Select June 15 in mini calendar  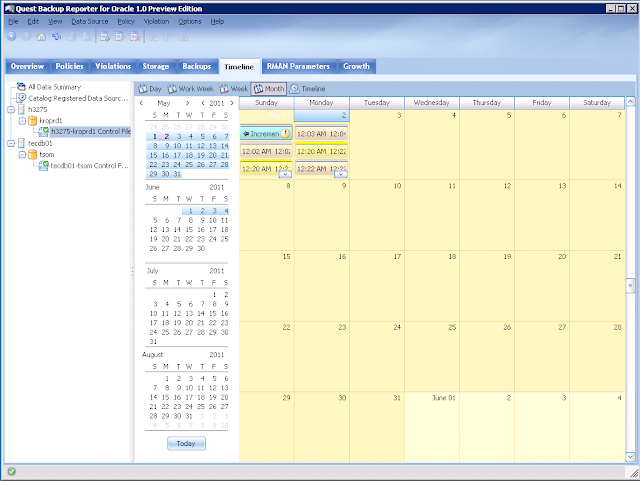pyautogui.click(x=189, y=229)
